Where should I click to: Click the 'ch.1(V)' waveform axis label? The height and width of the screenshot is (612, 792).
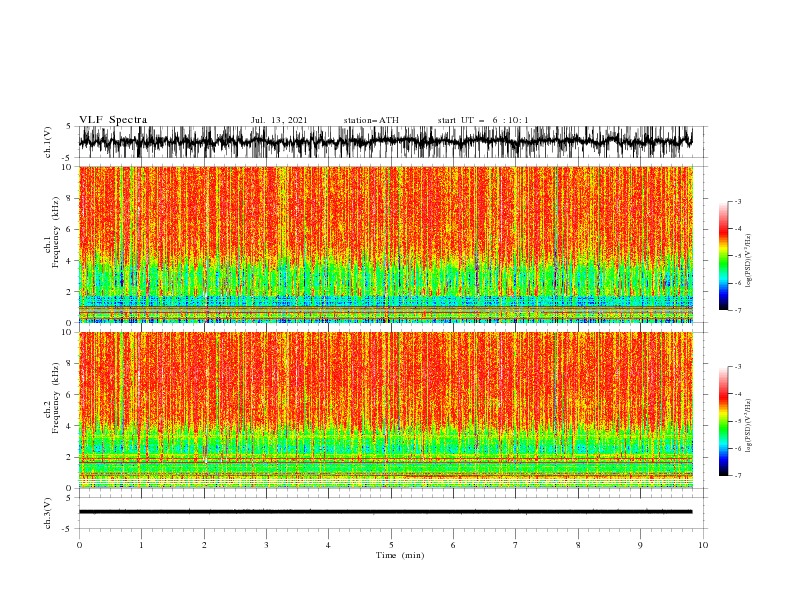tap(48, 142)
